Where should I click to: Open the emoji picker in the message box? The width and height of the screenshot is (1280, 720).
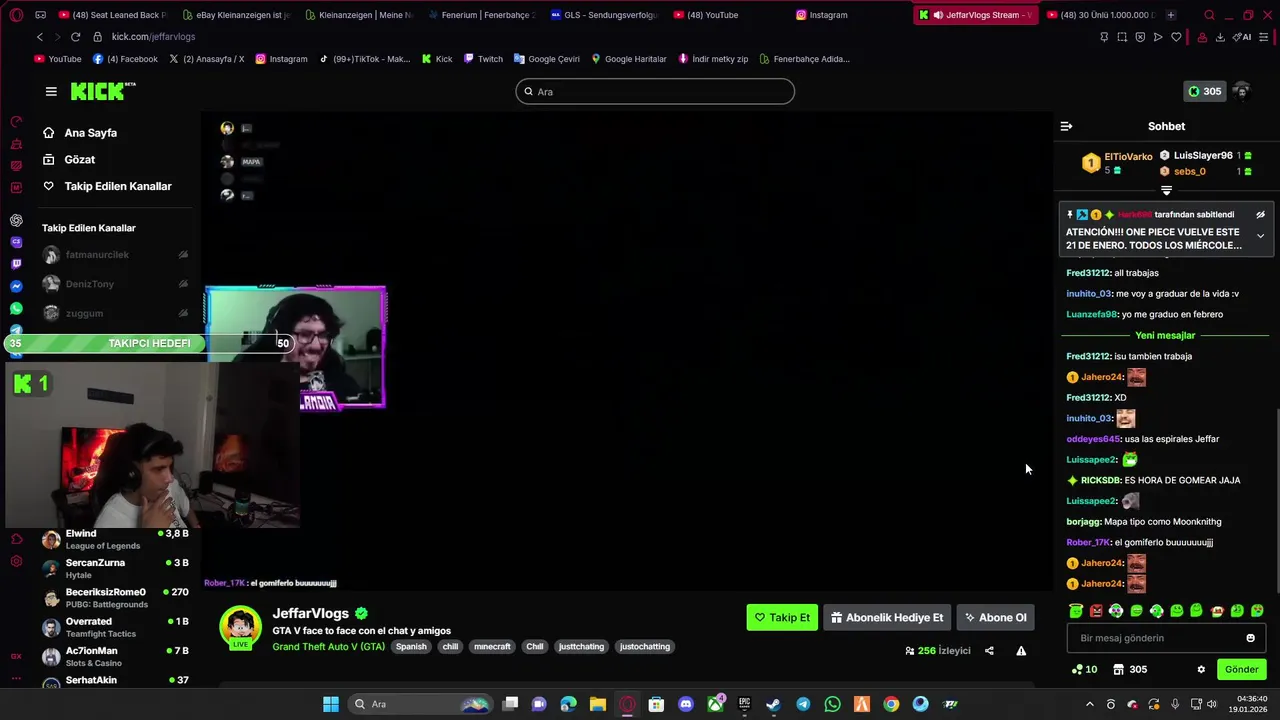click(1250, 638)
